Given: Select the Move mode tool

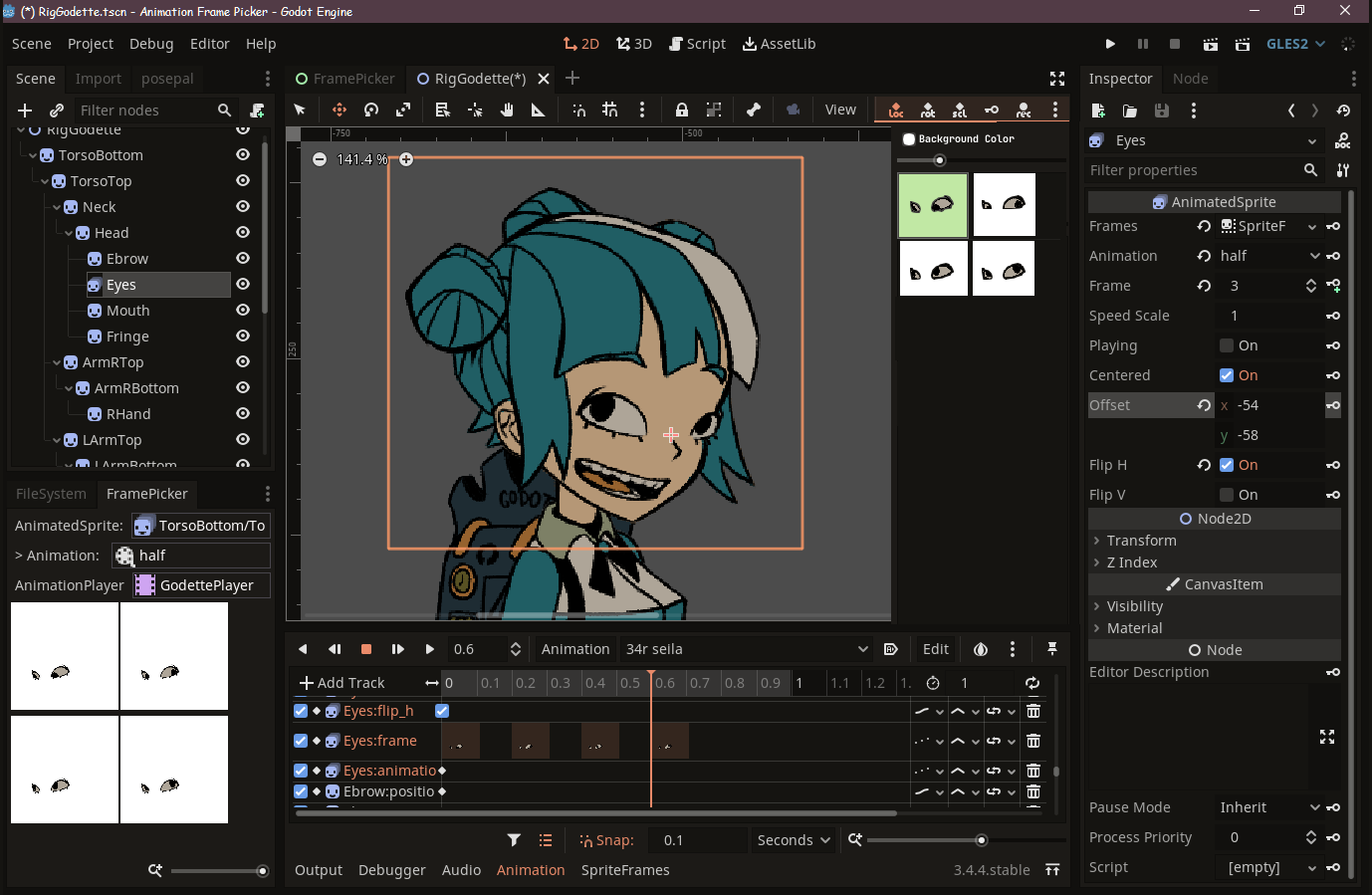Looking at the screenshot, I should tap(340, 110).
